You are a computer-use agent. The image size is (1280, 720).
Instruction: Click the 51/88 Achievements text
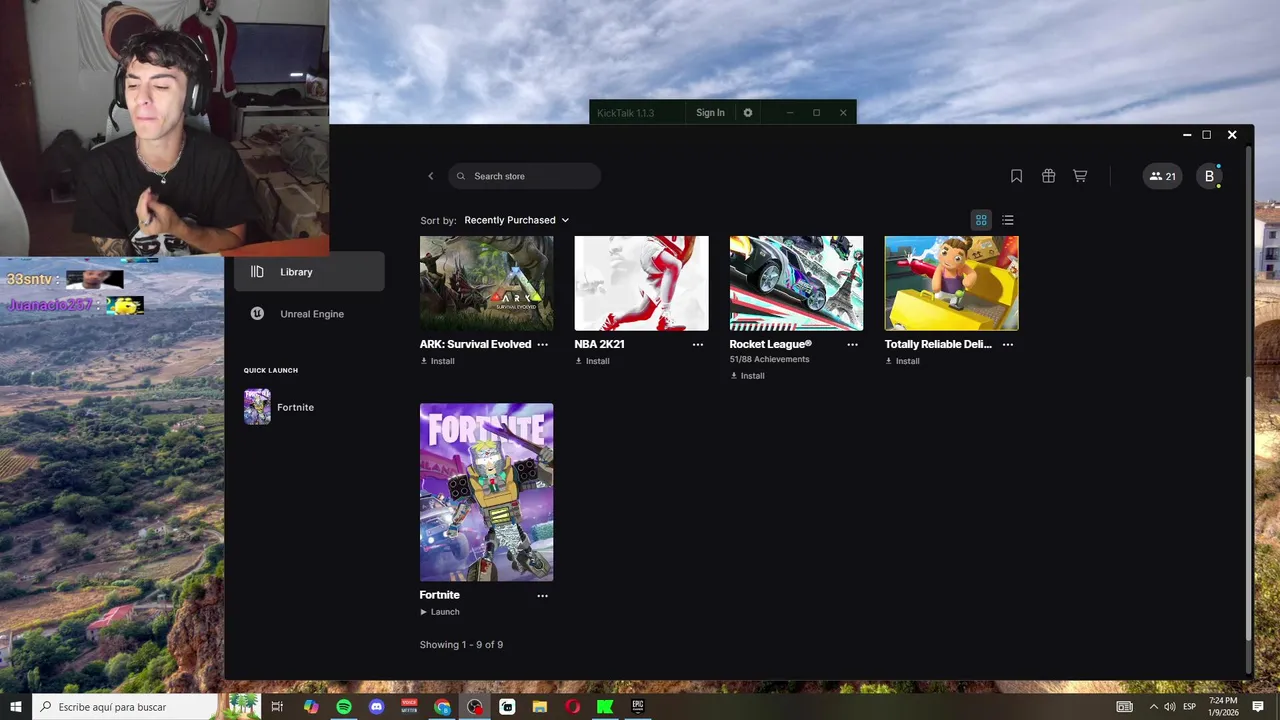769,359
